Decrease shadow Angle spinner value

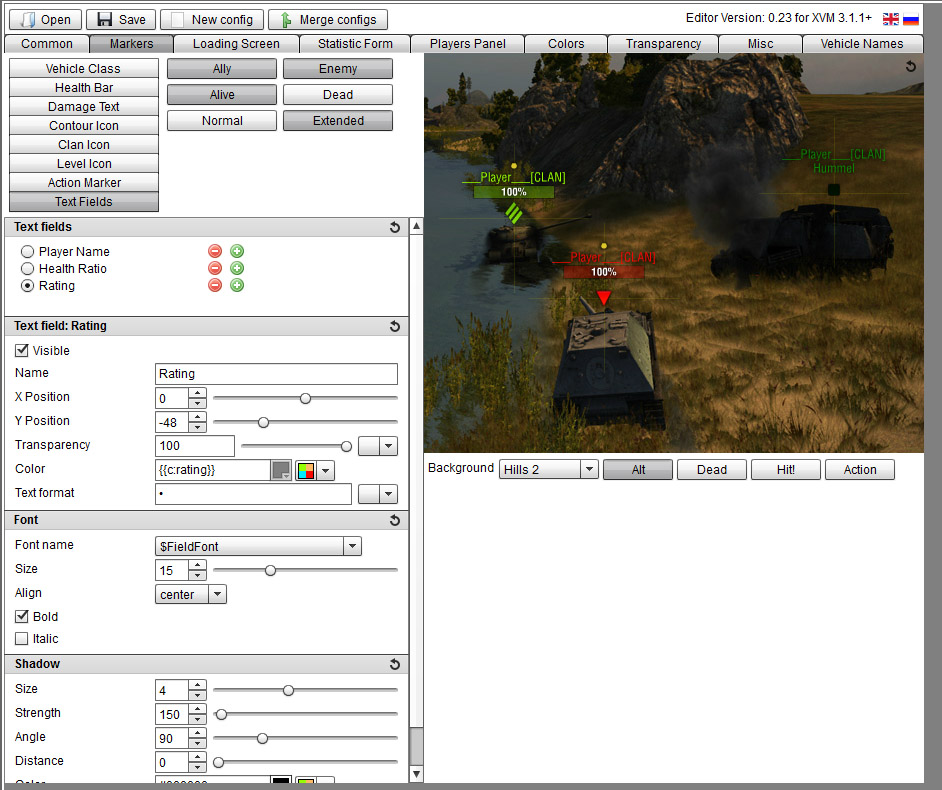197,743
